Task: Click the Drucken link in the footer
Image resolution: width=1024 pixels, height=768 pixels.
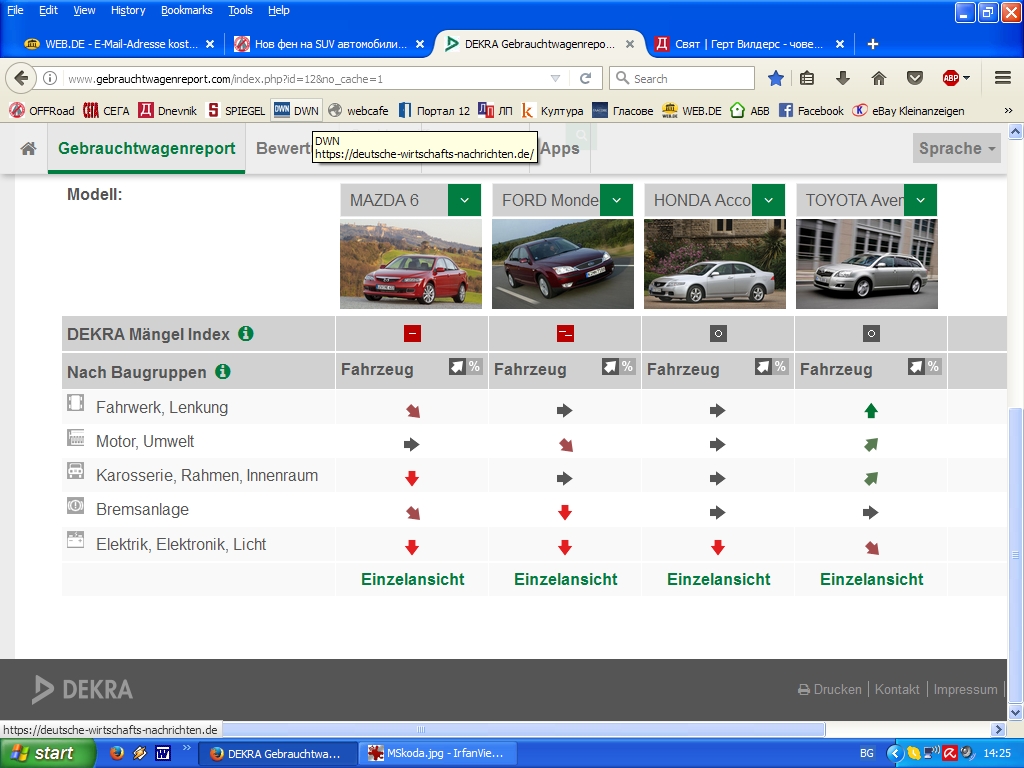Action: (830, 689)
